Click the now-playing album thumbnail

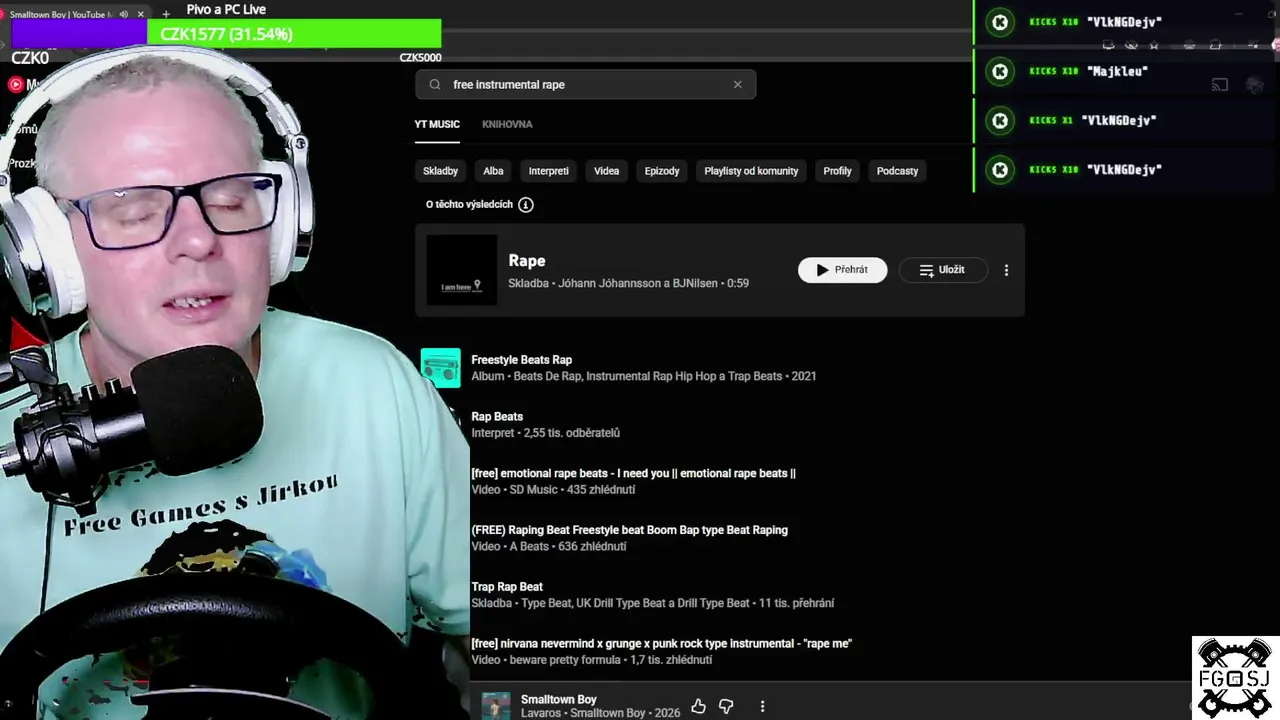pyautogui.click(x=496, y=706)
